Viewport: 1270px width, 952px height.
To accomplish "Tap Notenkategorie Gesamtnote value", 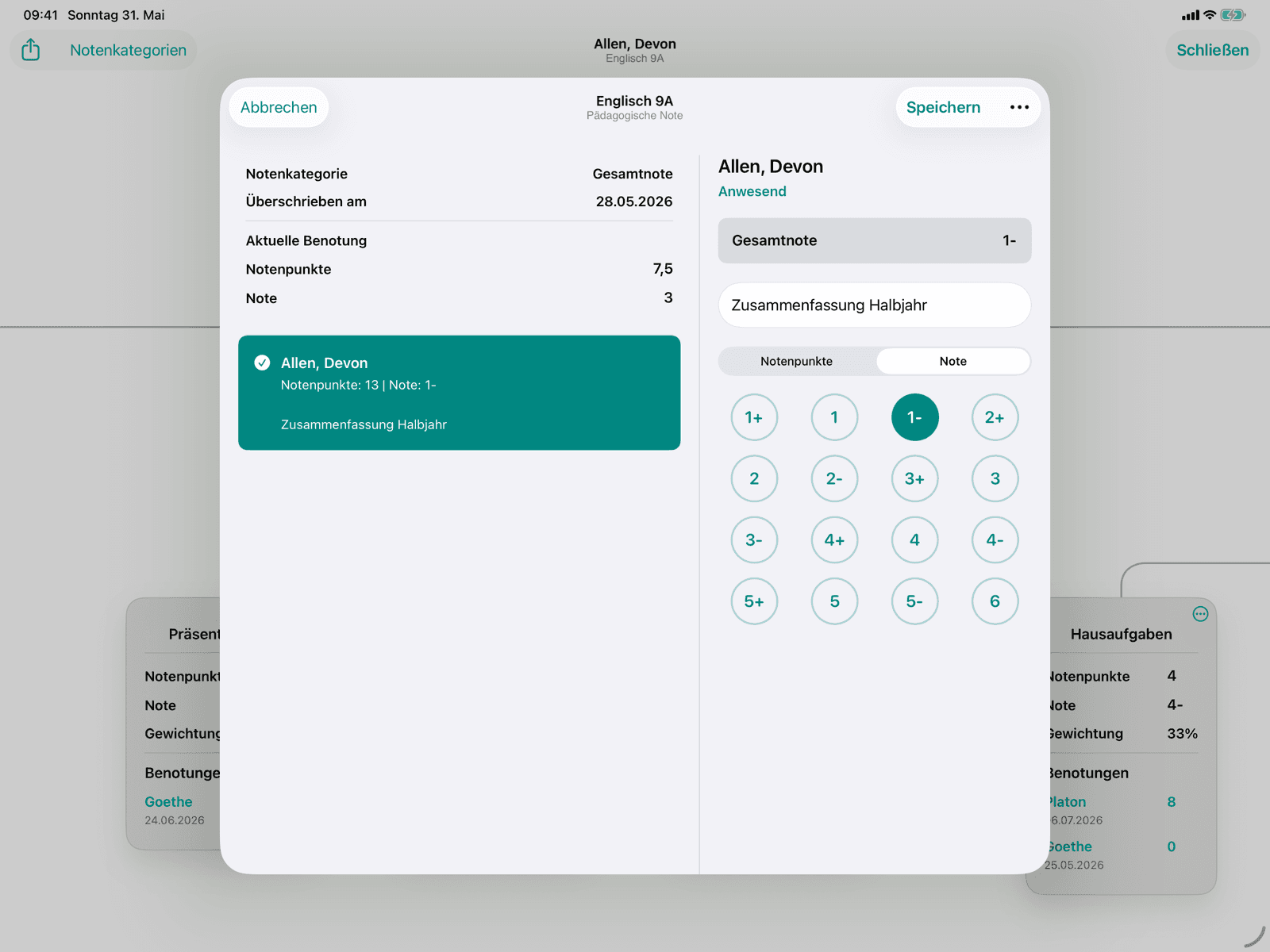I will click(x=633, y=174).
